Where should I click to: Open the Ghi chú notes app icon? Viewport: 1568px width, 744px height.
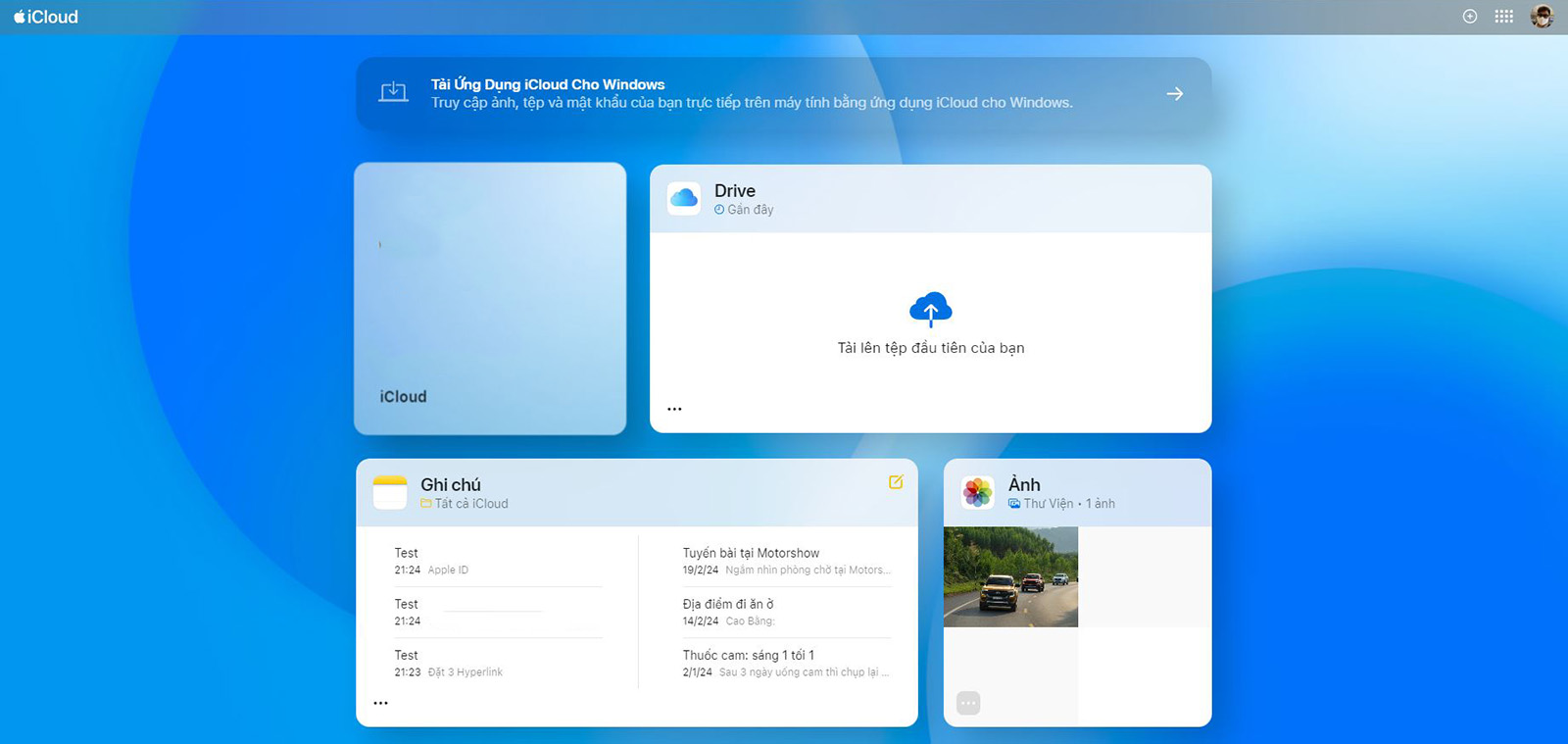pos(390,492)
